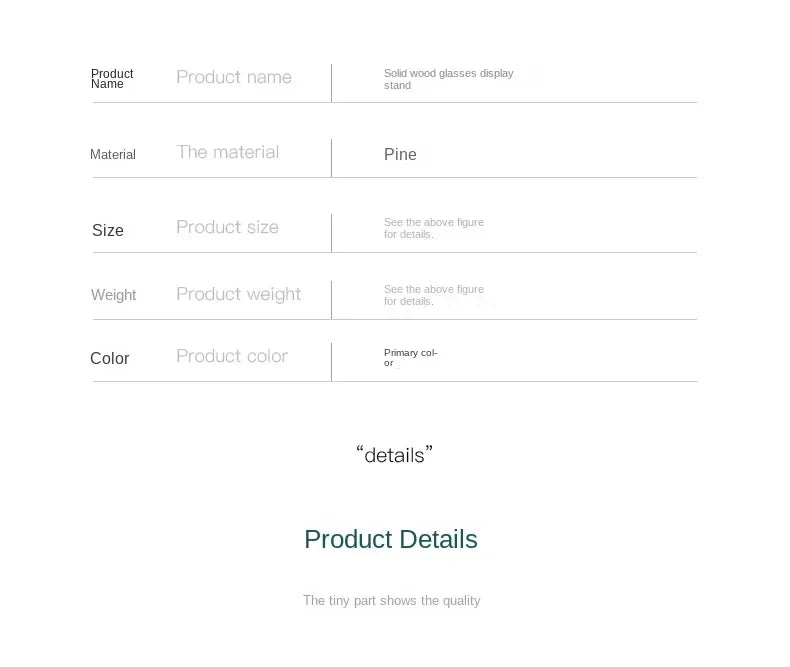Click the 'Weight' row label
This screenshot has width=790, height=667.
(x=113, y=295)
